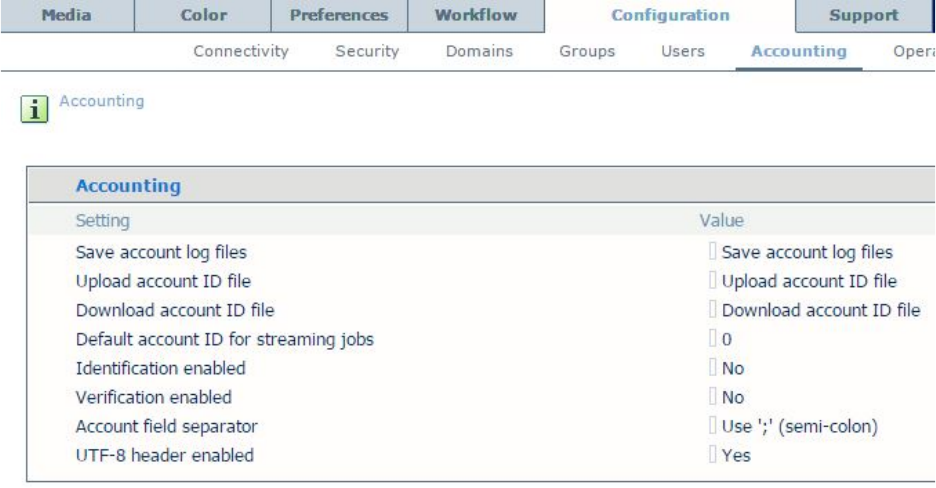Navigate to the Groups page
Image resolution: width=936 pixels, height=488 pixels.
[x=587, y=50]
